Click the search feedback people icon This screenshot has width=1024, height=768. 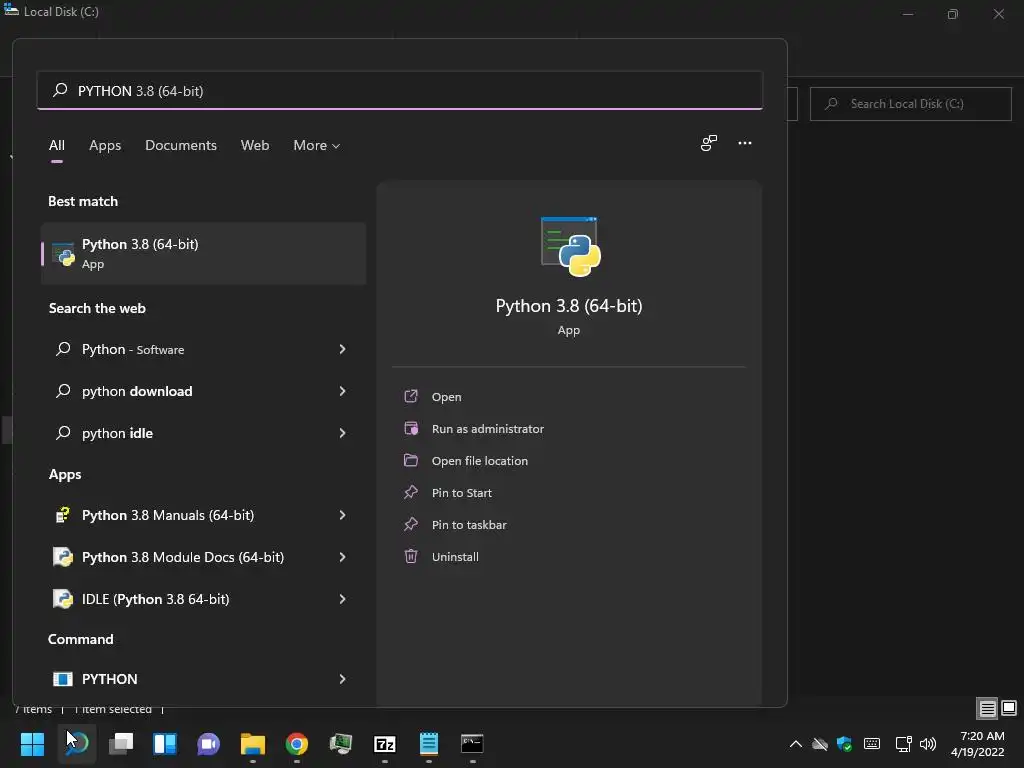pos(709,143)
